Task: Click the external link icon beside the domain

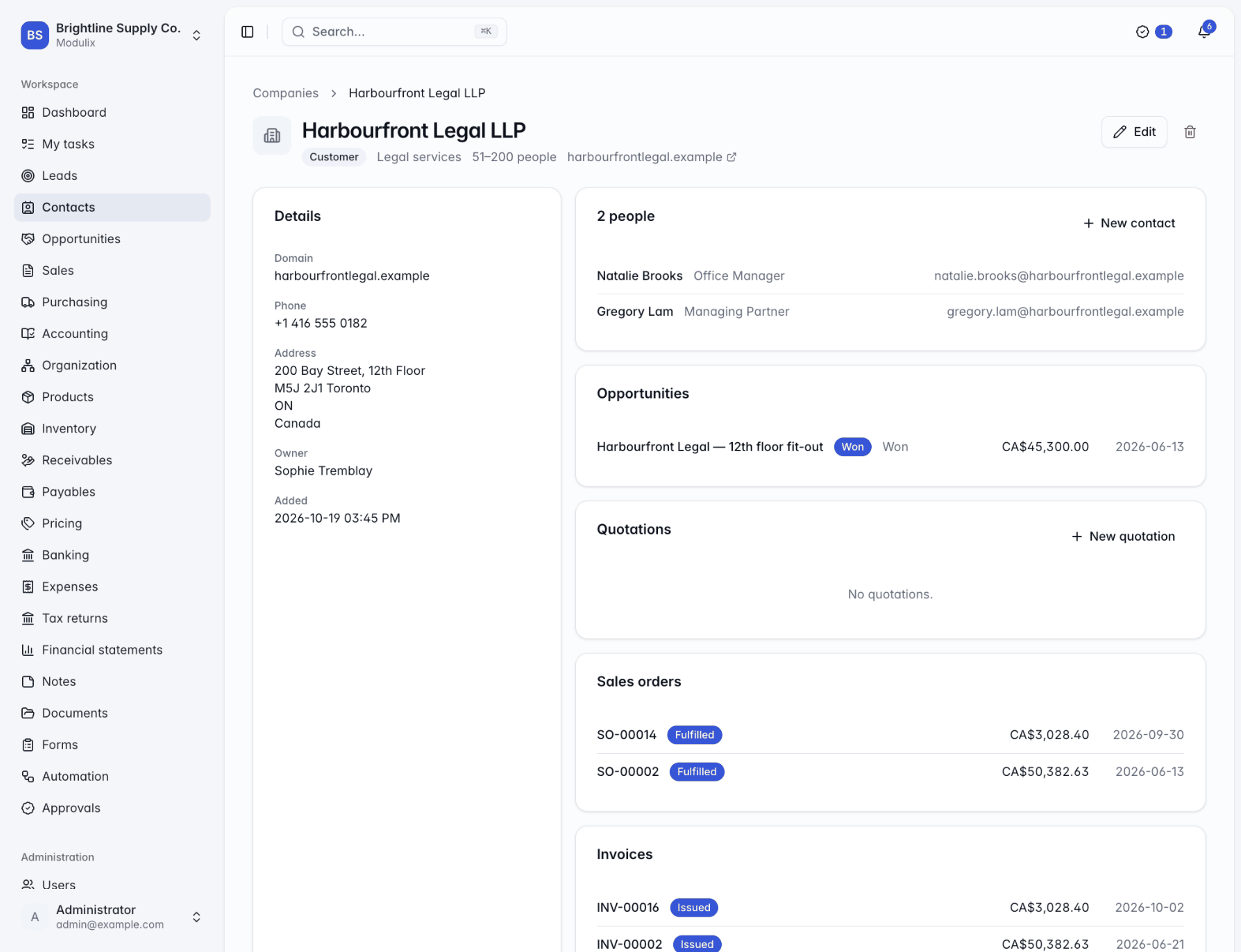Action: [x=731, y=157]
